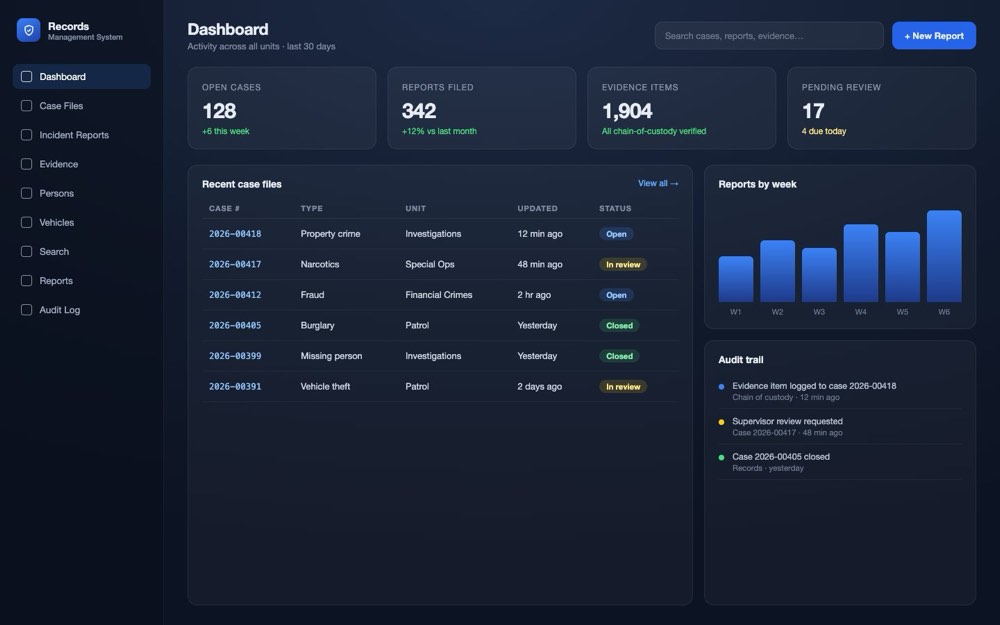The image size is (1000, 625).
Task: Navigate to the Evidence page
Action: (x=82, y=164)
